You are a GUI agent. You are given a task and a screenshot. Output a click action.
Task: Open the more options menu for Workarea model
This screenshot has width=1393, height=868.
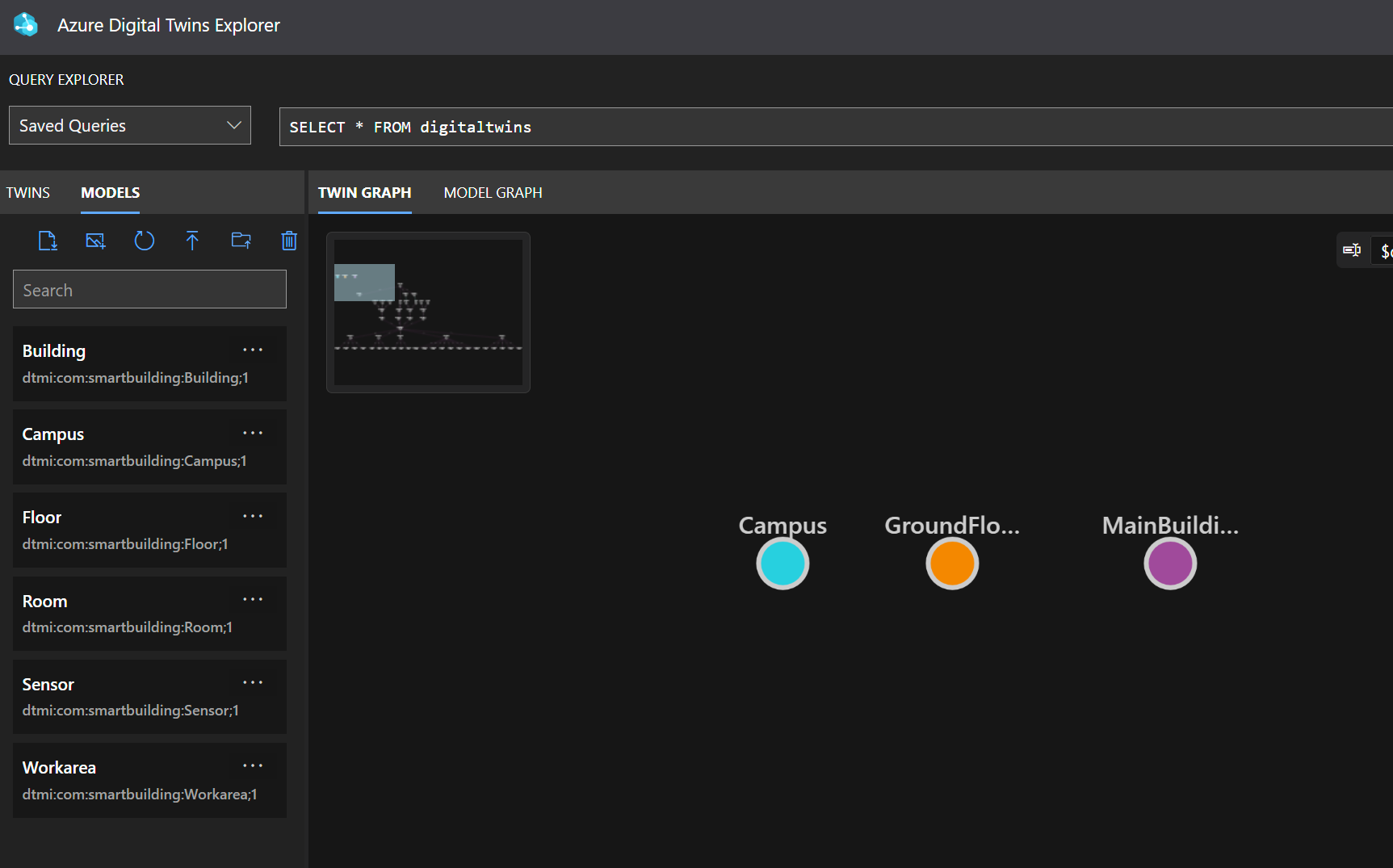253,766
